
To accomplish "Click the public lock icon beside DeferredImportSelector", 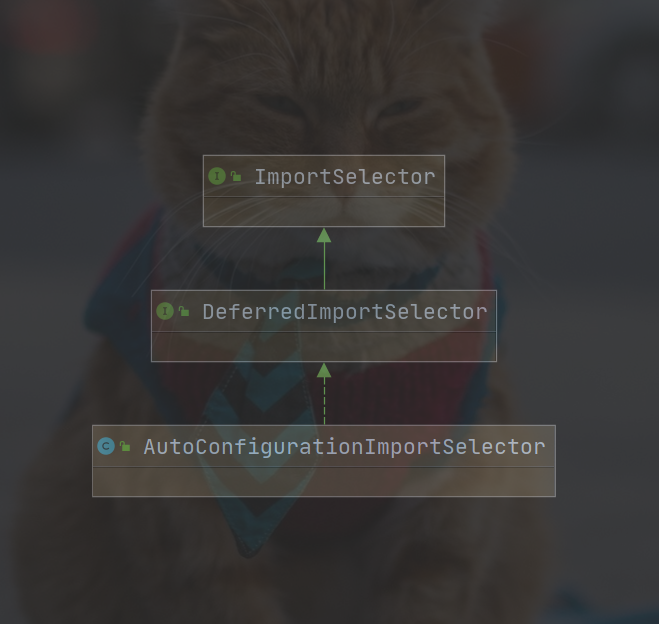I will [184, 311].
